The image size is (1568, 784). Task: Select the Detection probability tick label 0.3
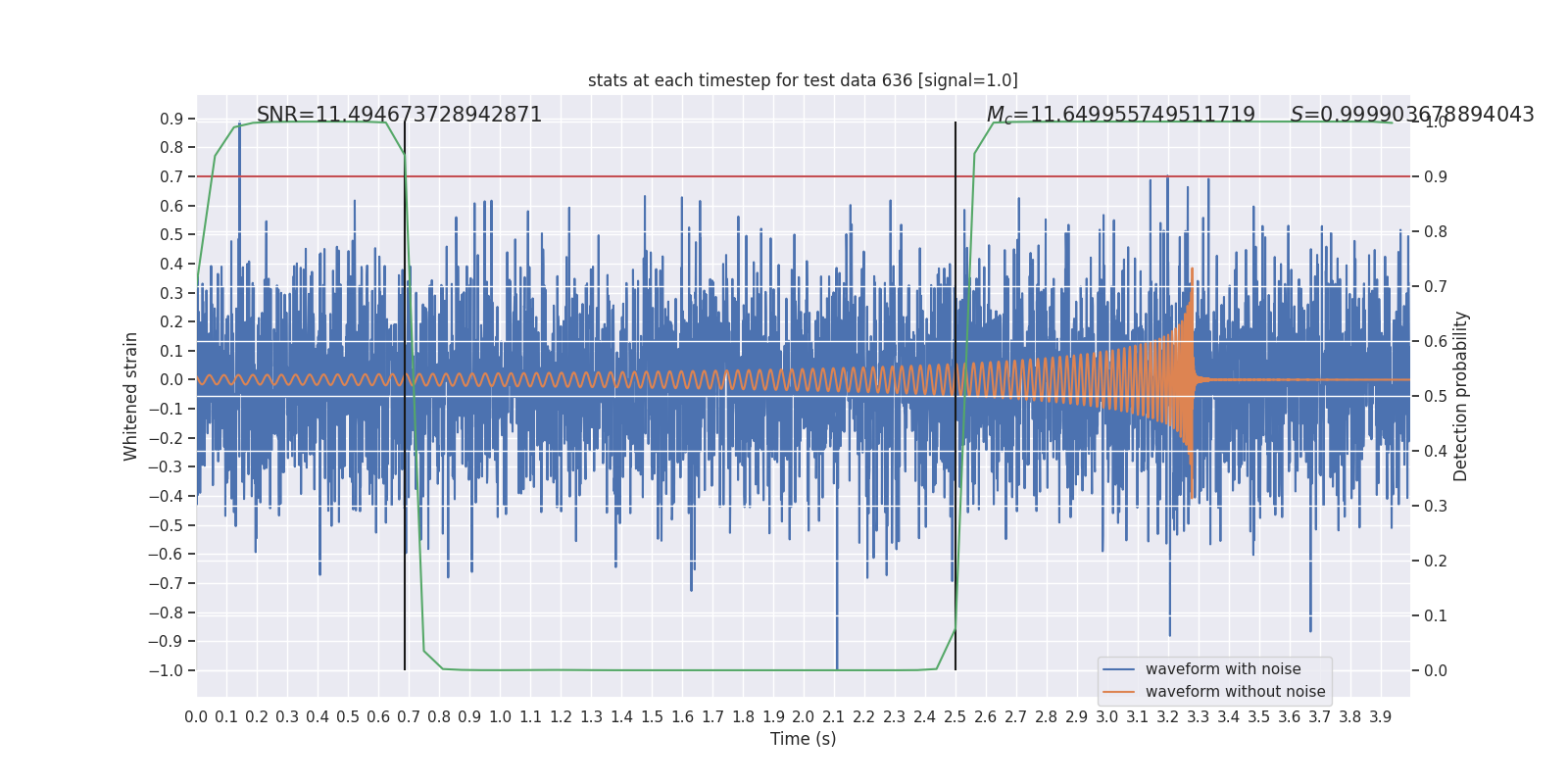1436,507
